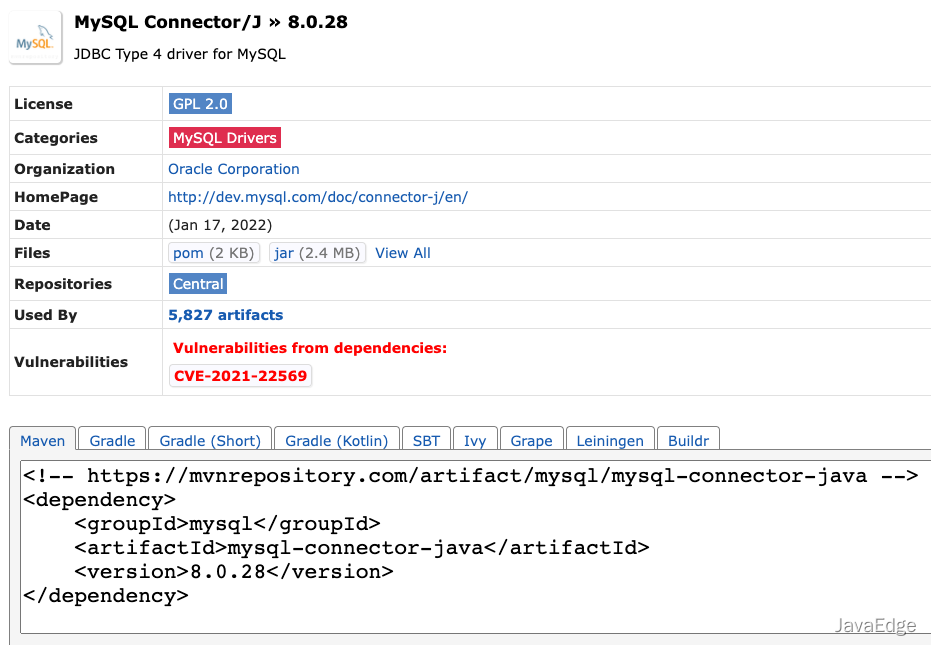The height and width of the screenshot is (645, 931).
Task: View the 5,827 artifacts link
Action: (x=226, y=315)
